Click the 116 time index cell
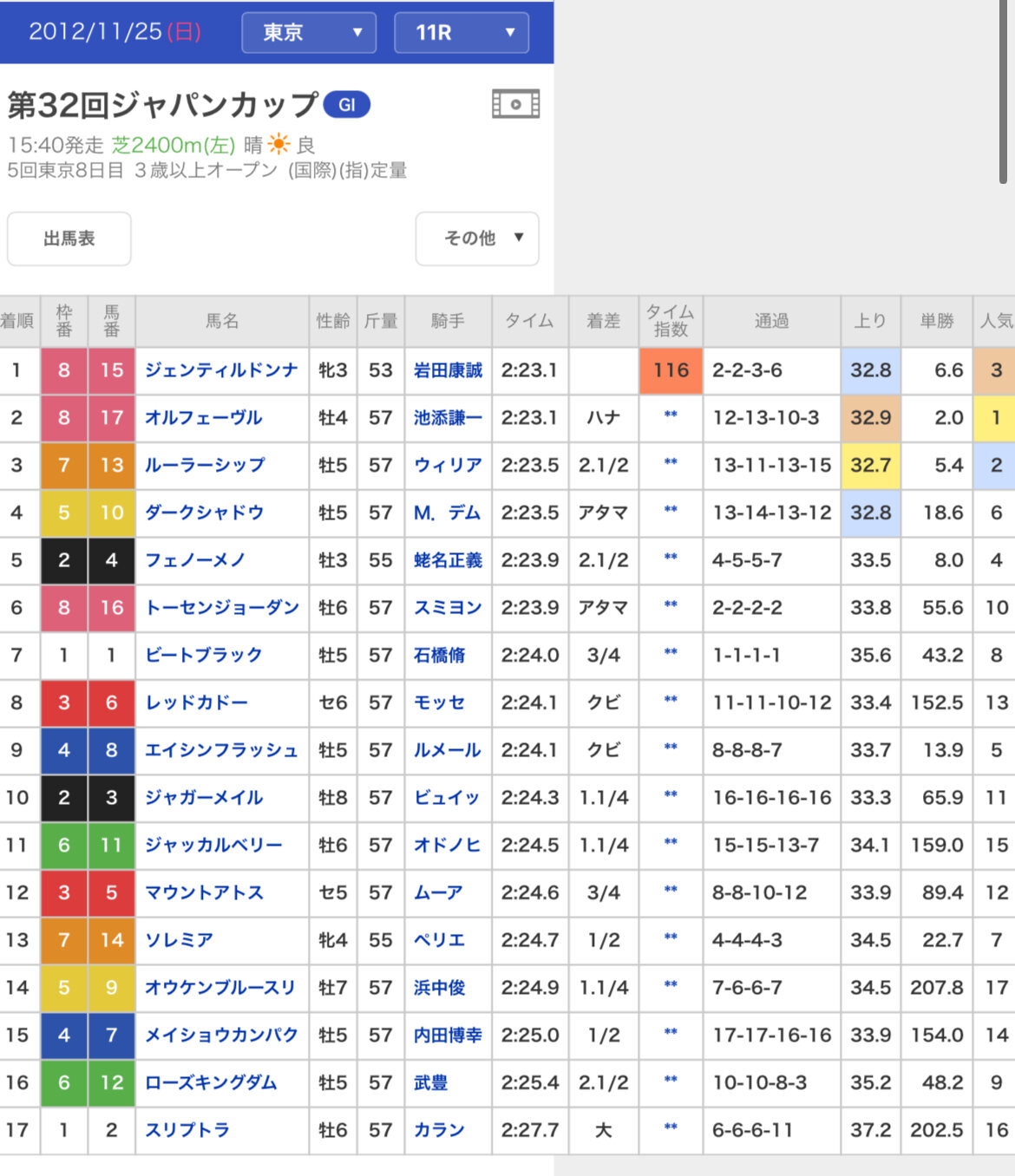This screenshot has height=1176, width=1015. pyautogui.click(x=671, y=370)
